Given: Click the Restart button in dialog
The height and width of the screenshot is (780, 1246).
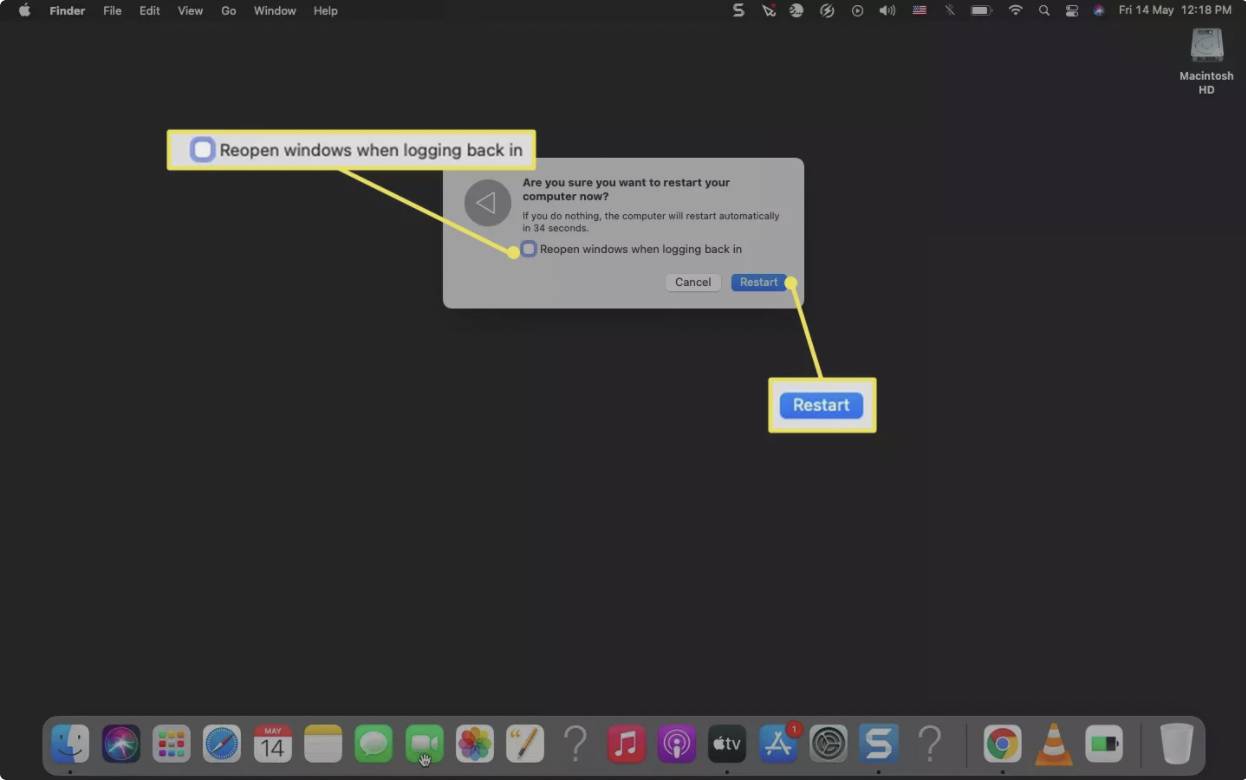Looking at the screenshot, I should point(758,282).
